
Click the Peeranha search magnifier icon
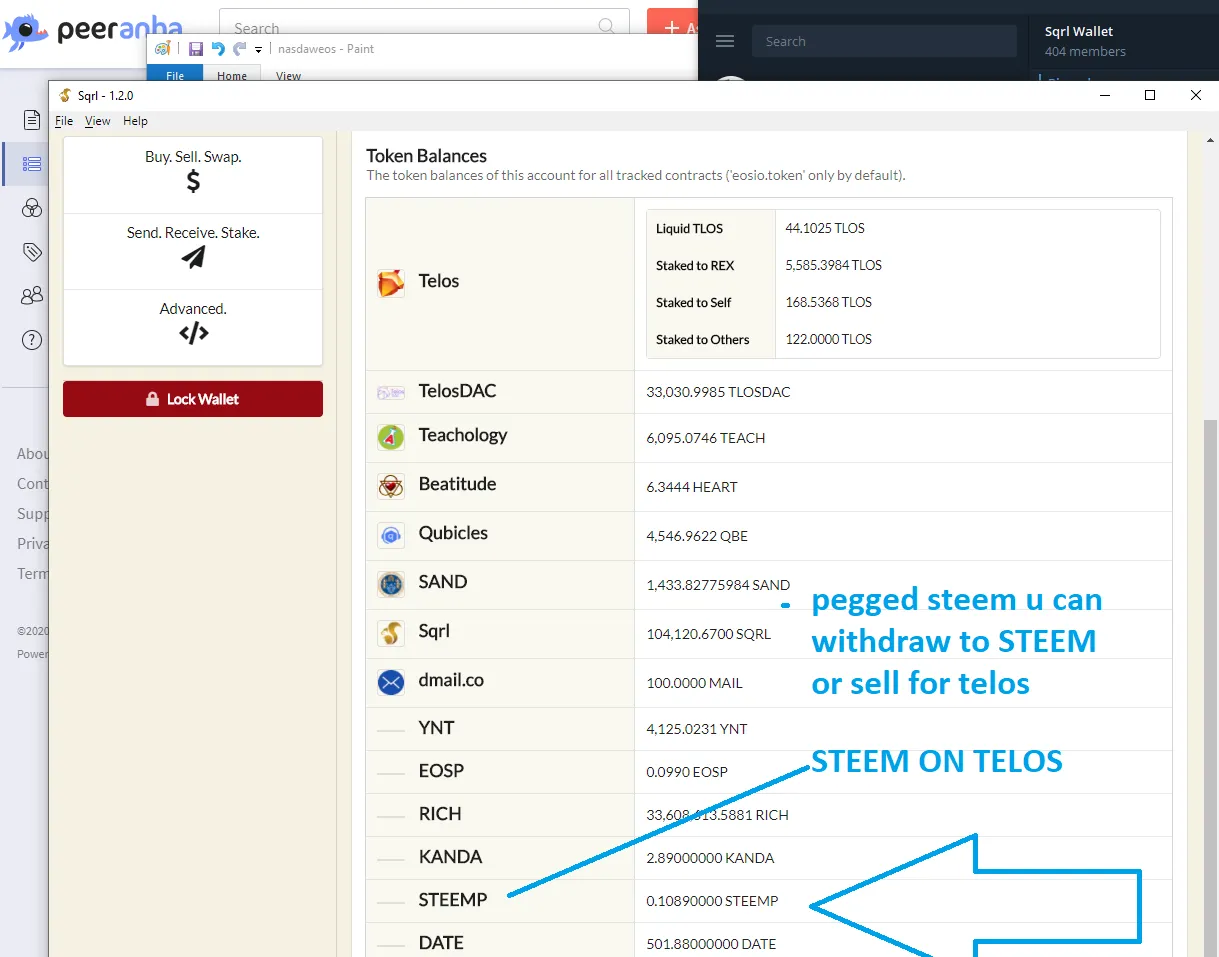[607, 27]
